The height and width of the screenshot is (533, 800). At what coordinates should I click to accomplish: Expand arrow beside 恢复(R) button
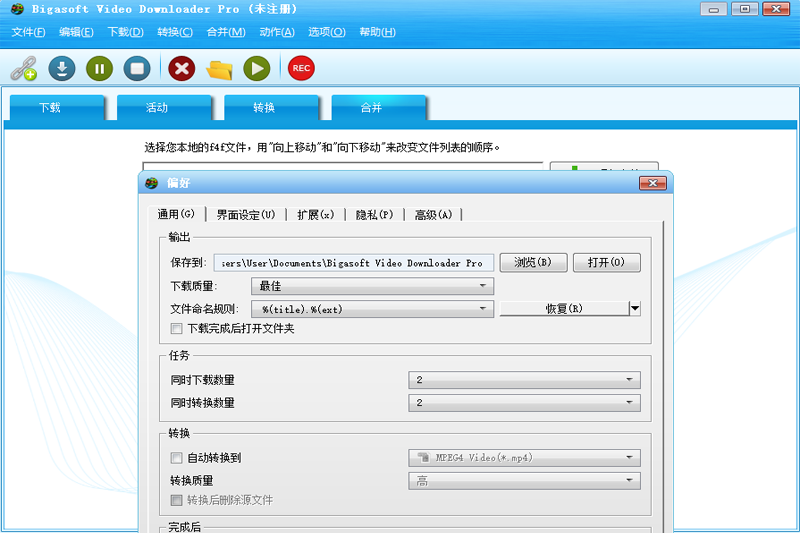[635, 309]
